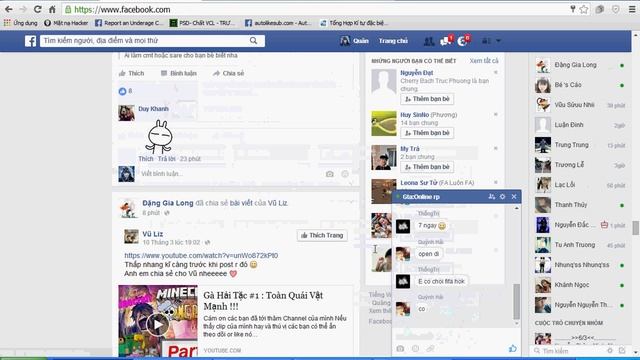Open the Ứng dụng apps shortcut
640x360 pixels.
click(x=20, y=23)
